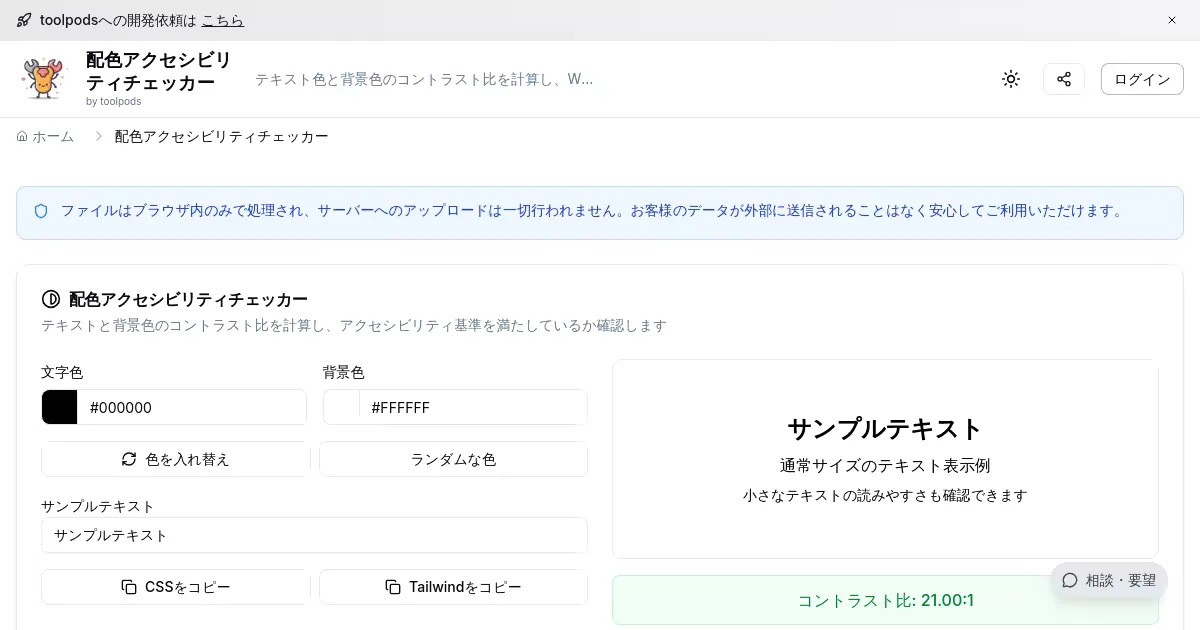The width and height of the screenshot is (1200, 630).
Task: Open the black 文字色 color swatch
Action: coord(60,407)
